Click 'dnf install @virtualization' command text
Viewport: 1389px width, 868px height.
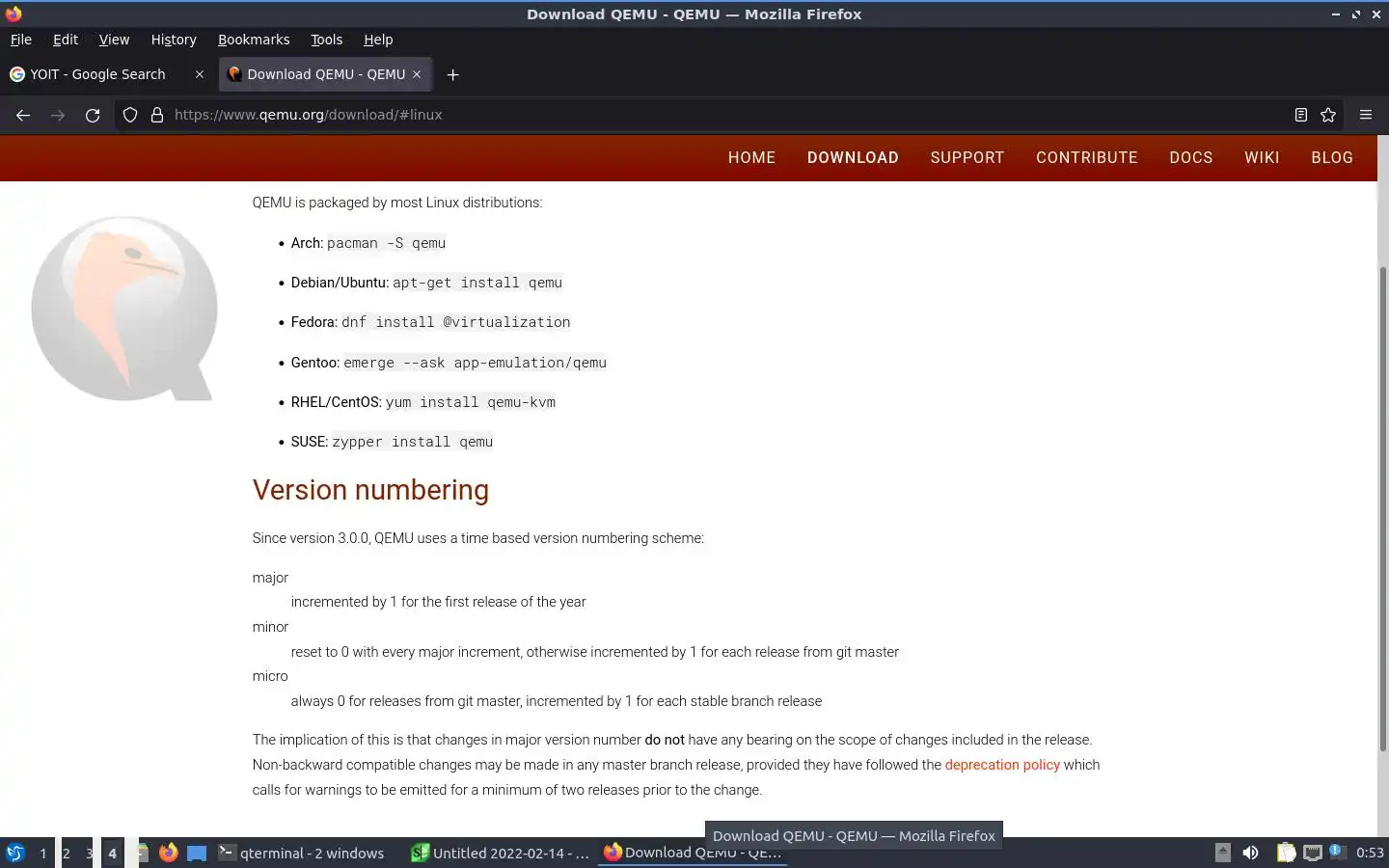click(x=456, y=322)
